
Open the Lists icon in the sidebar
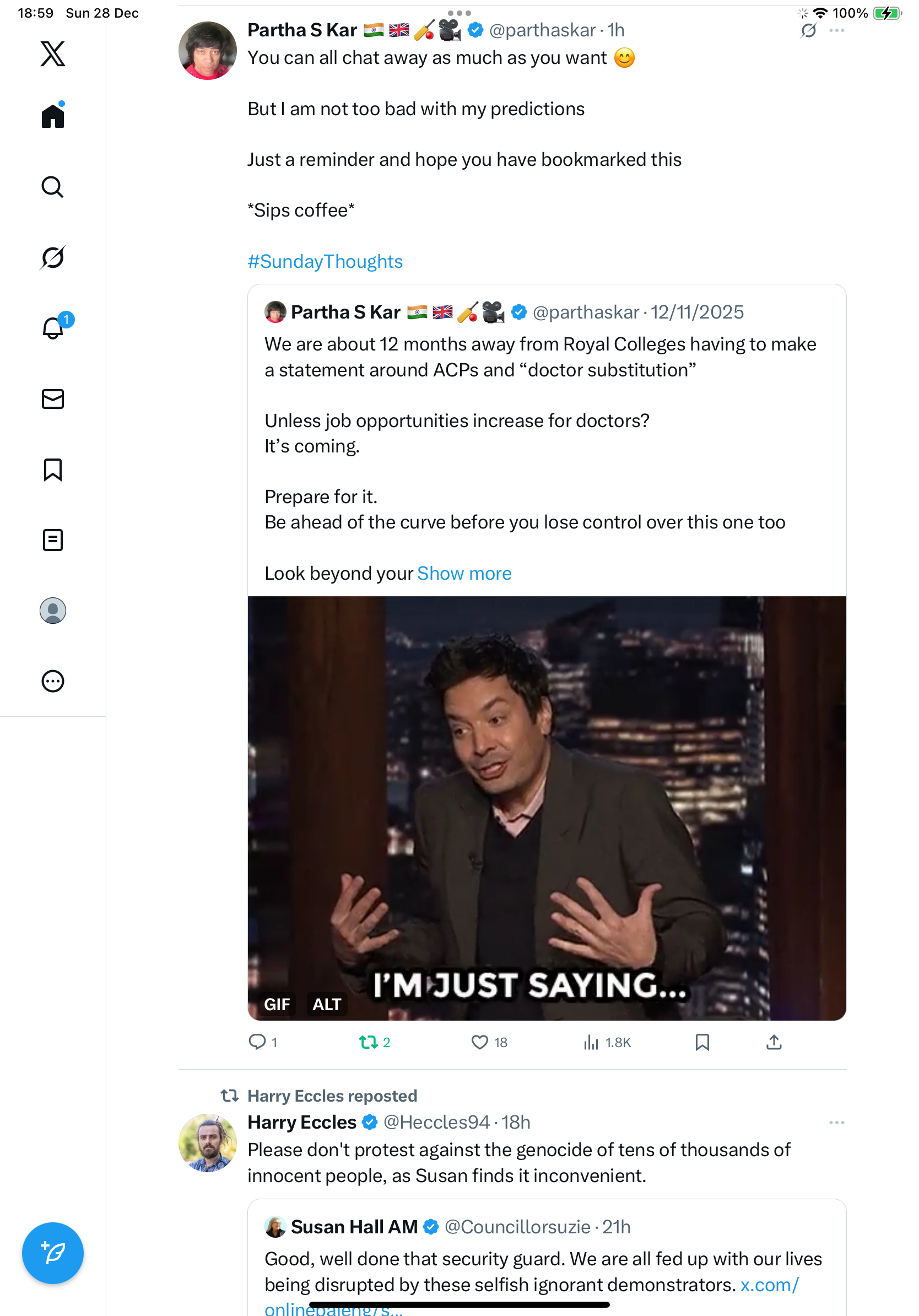[x=53, y=540]
